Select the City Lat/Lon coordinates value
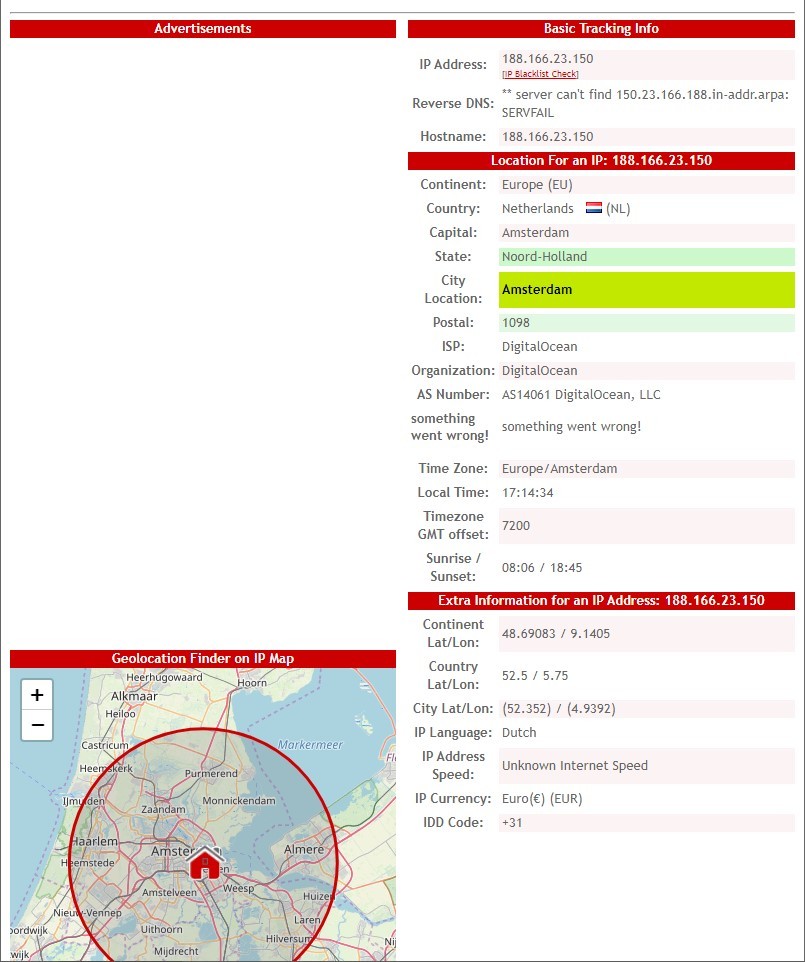This screenshot has height=962, width=805. click(558, 709)
